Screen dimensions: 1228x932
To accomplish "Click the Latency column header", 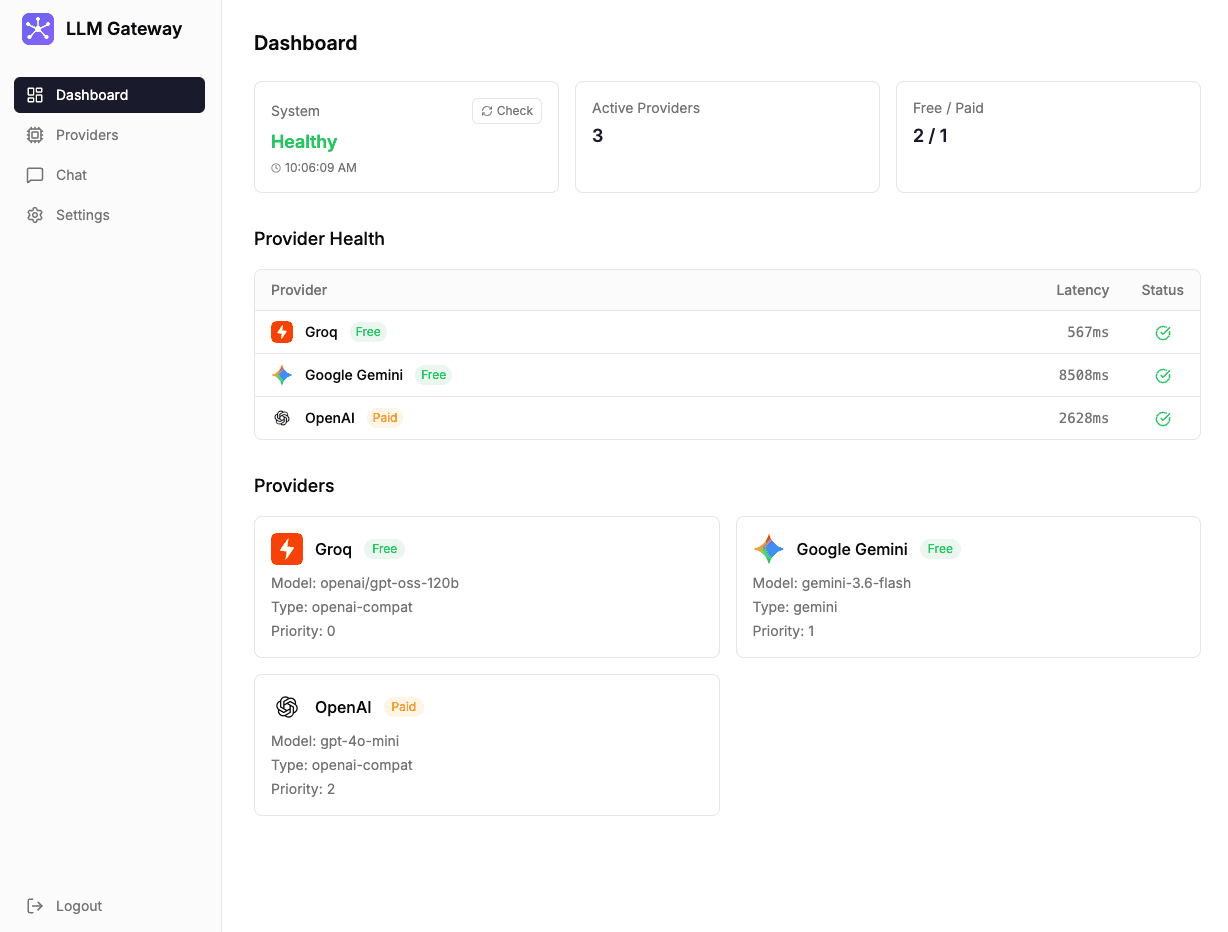I will click(1083, 290).
